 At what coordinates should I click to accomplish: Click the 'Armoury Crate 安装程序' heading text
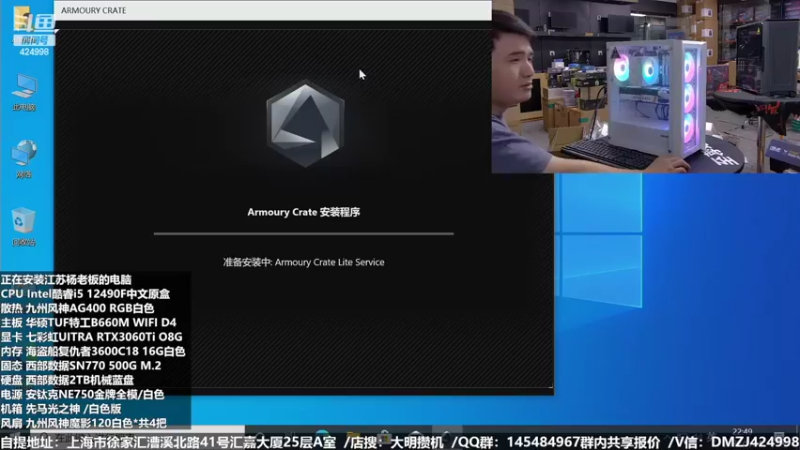304,212
